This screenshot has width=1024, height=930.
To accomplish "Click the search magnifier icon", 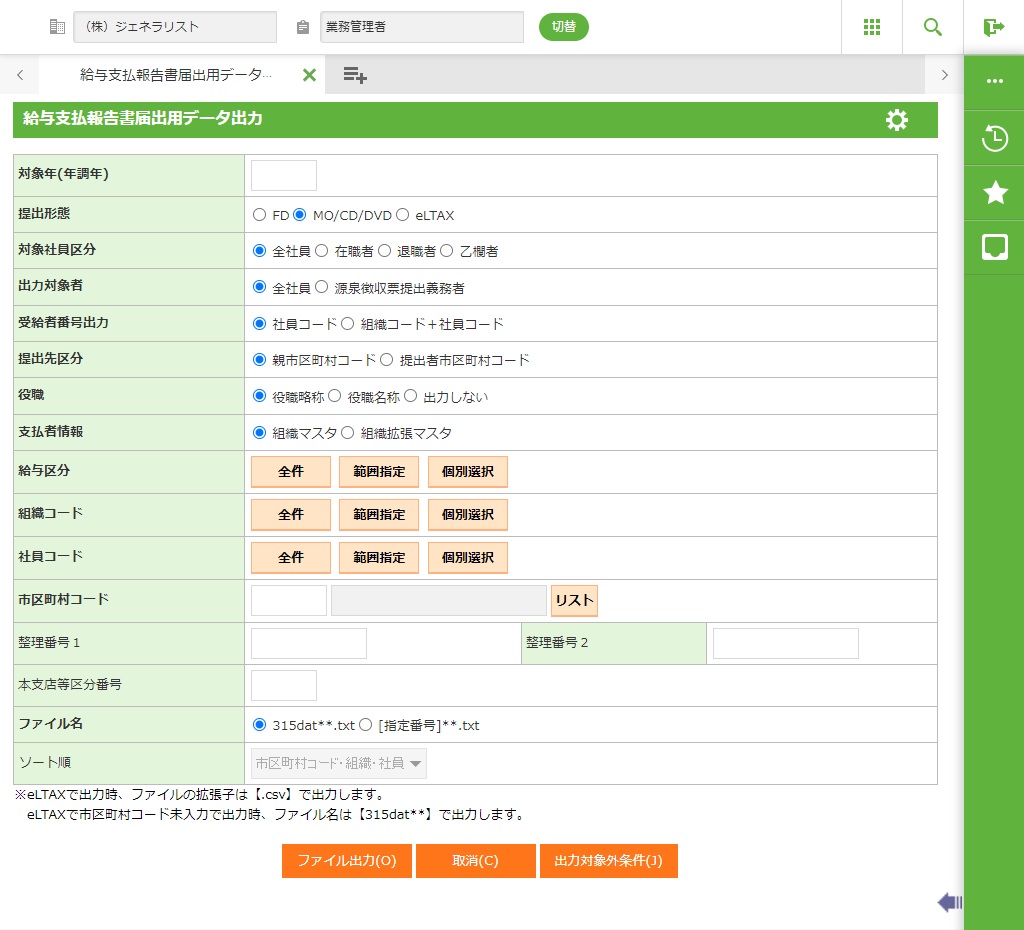I will click(x=933, y=27).
